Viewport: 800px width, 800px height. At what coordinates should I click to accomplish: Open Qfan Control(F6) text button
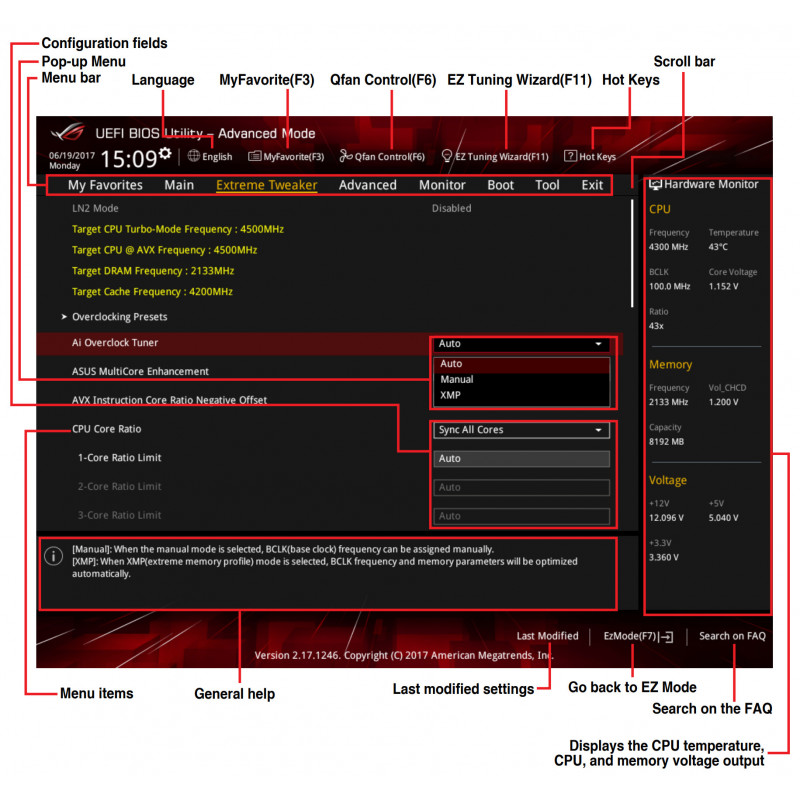coord(390,157)
